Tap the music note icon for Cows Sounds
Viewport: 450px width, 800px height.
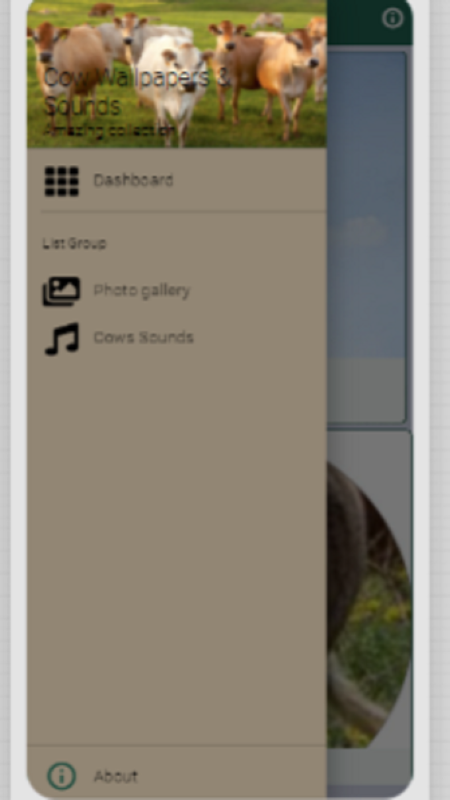click(x=62, y=338)
